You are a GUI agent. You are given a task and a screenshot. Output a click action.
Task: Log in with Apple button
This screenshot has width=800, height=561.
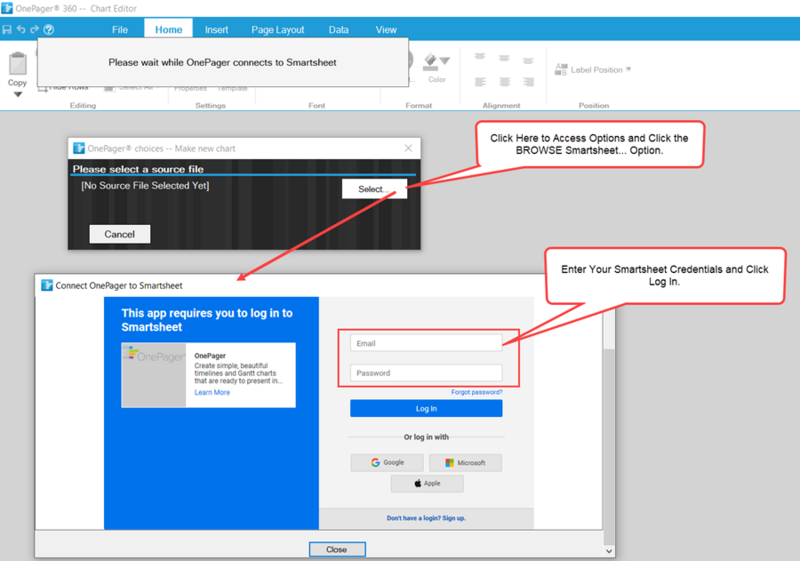(427, 483)
